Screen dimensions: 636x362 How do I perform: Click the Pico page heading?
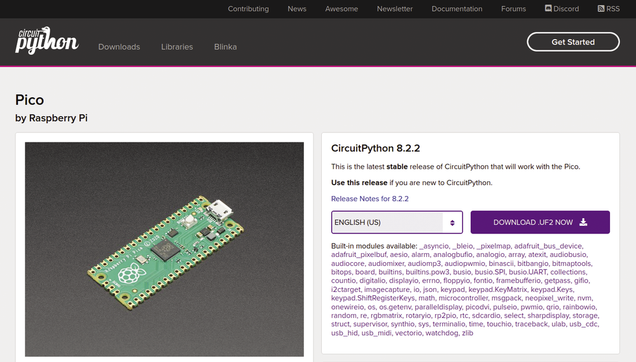coord(30,100)
